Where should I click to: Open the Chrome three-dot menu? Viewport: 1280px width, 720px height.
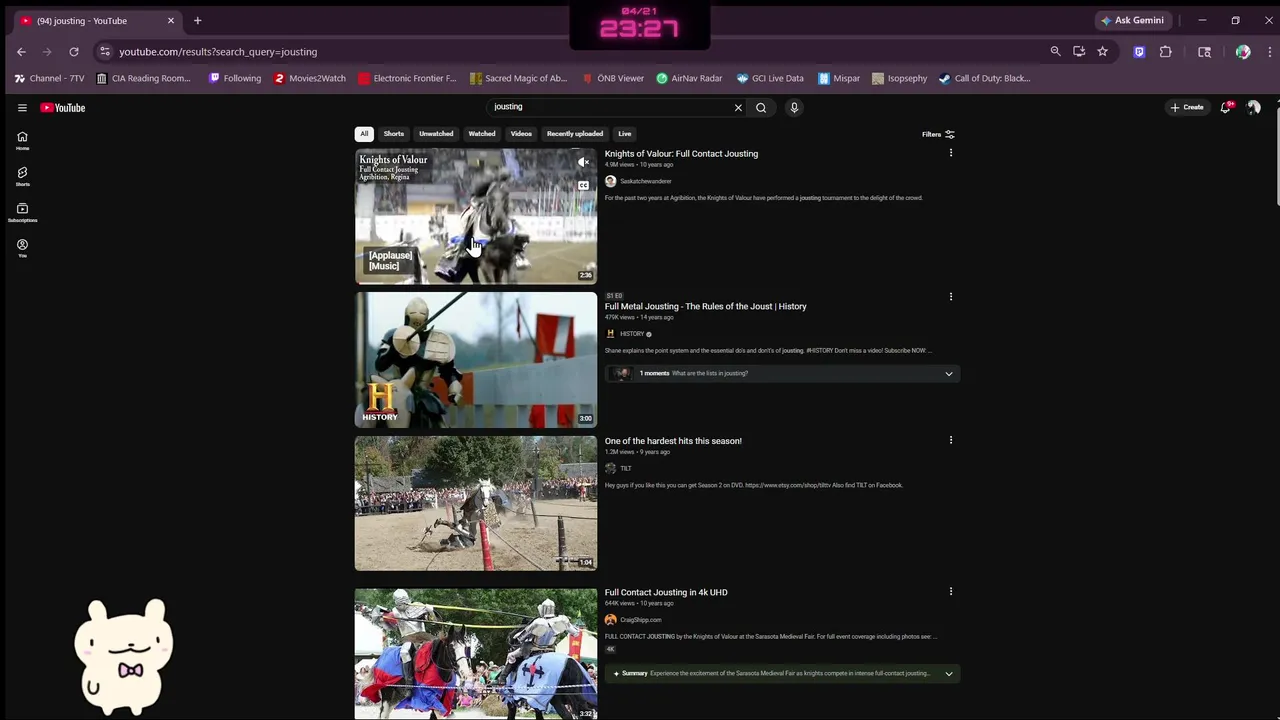(x=1270, y=52)
